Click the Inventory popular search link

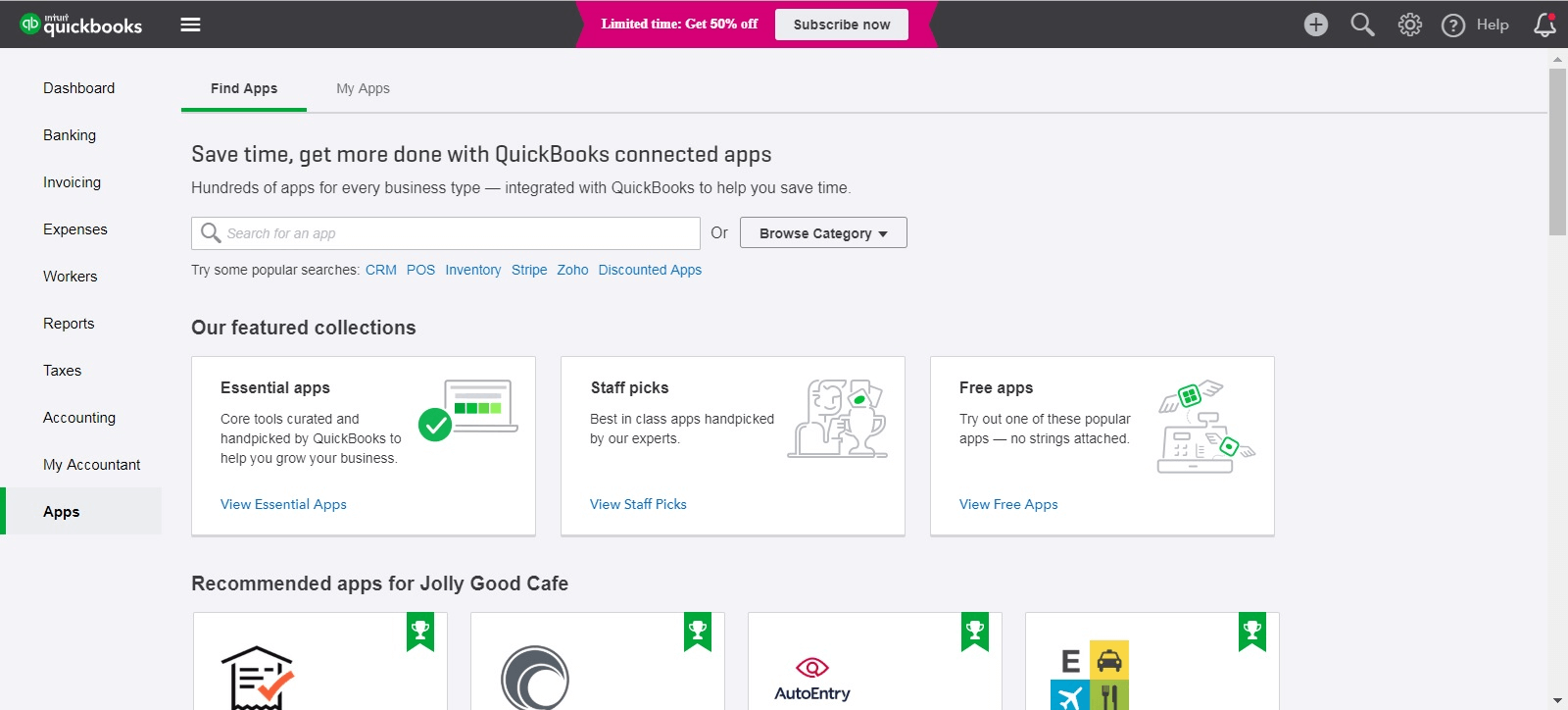pos(473,270)
